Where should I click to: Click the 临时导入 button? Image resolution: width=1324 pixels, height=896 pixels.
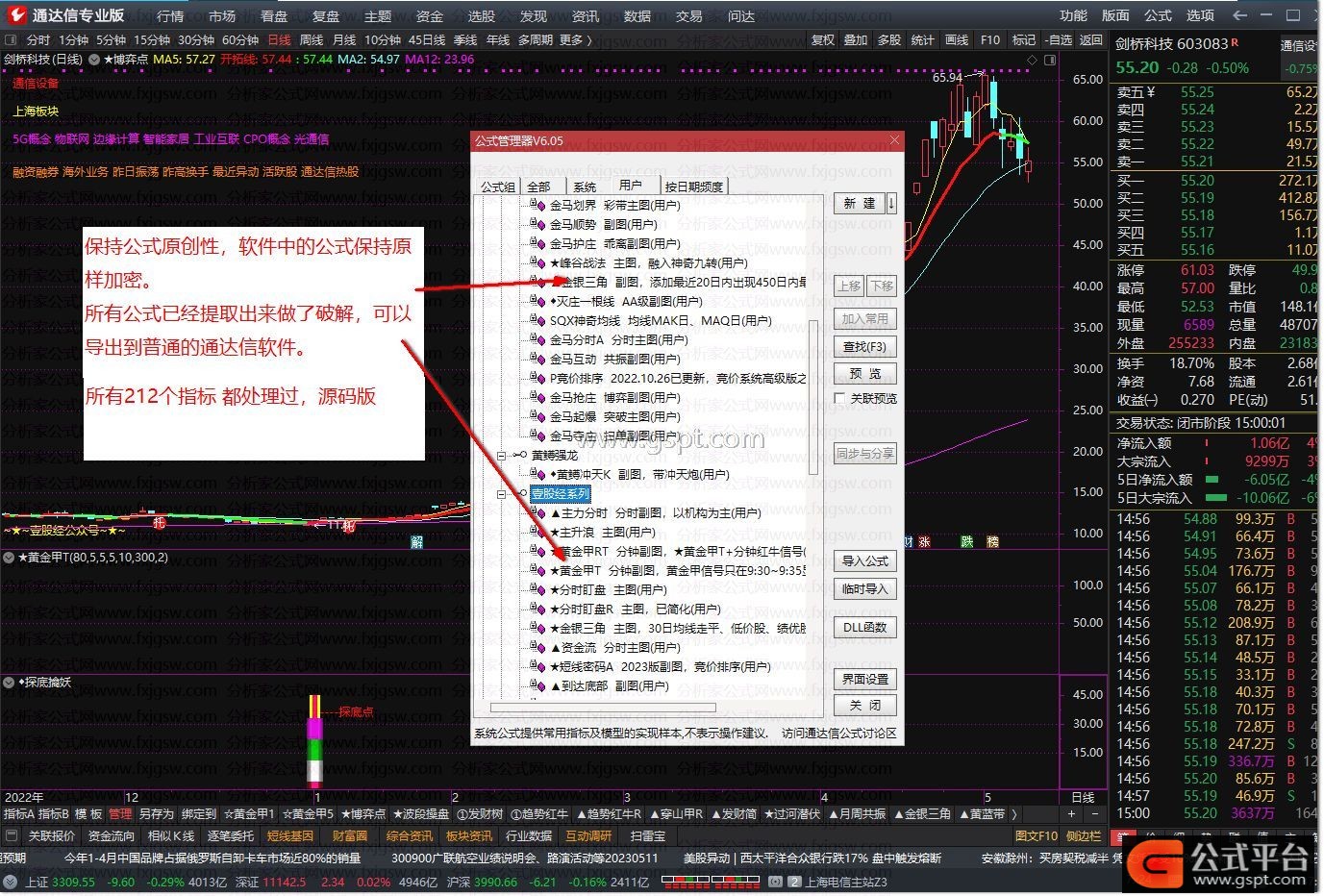(x=864, y=588)
